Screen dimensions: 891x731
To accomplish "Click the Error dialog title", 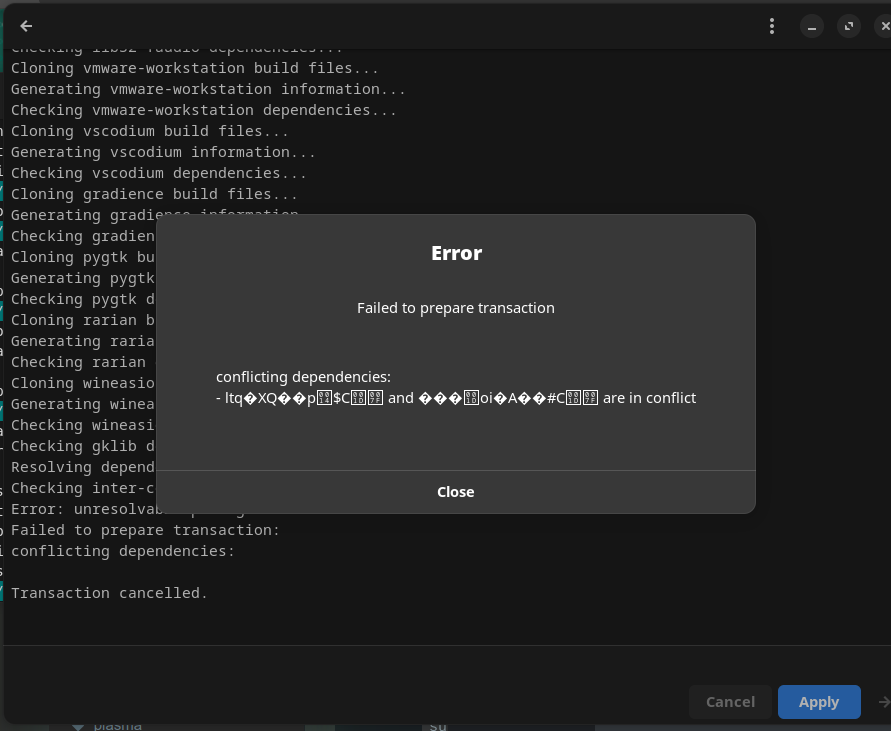I will coord(456,253).
